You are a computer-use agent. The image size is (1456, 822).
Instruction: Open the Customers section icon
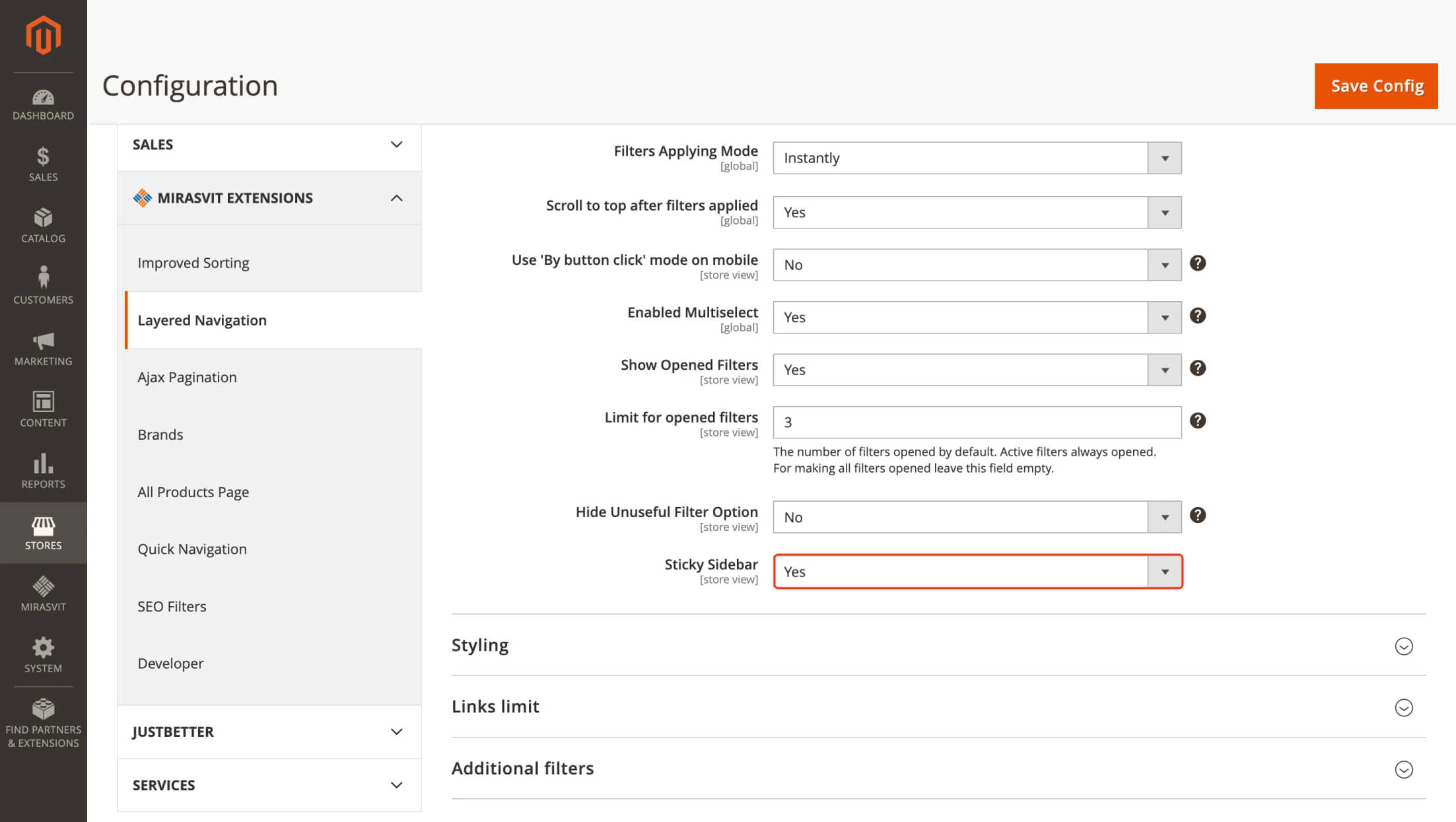pyautogui.click(x=43, y=283)
